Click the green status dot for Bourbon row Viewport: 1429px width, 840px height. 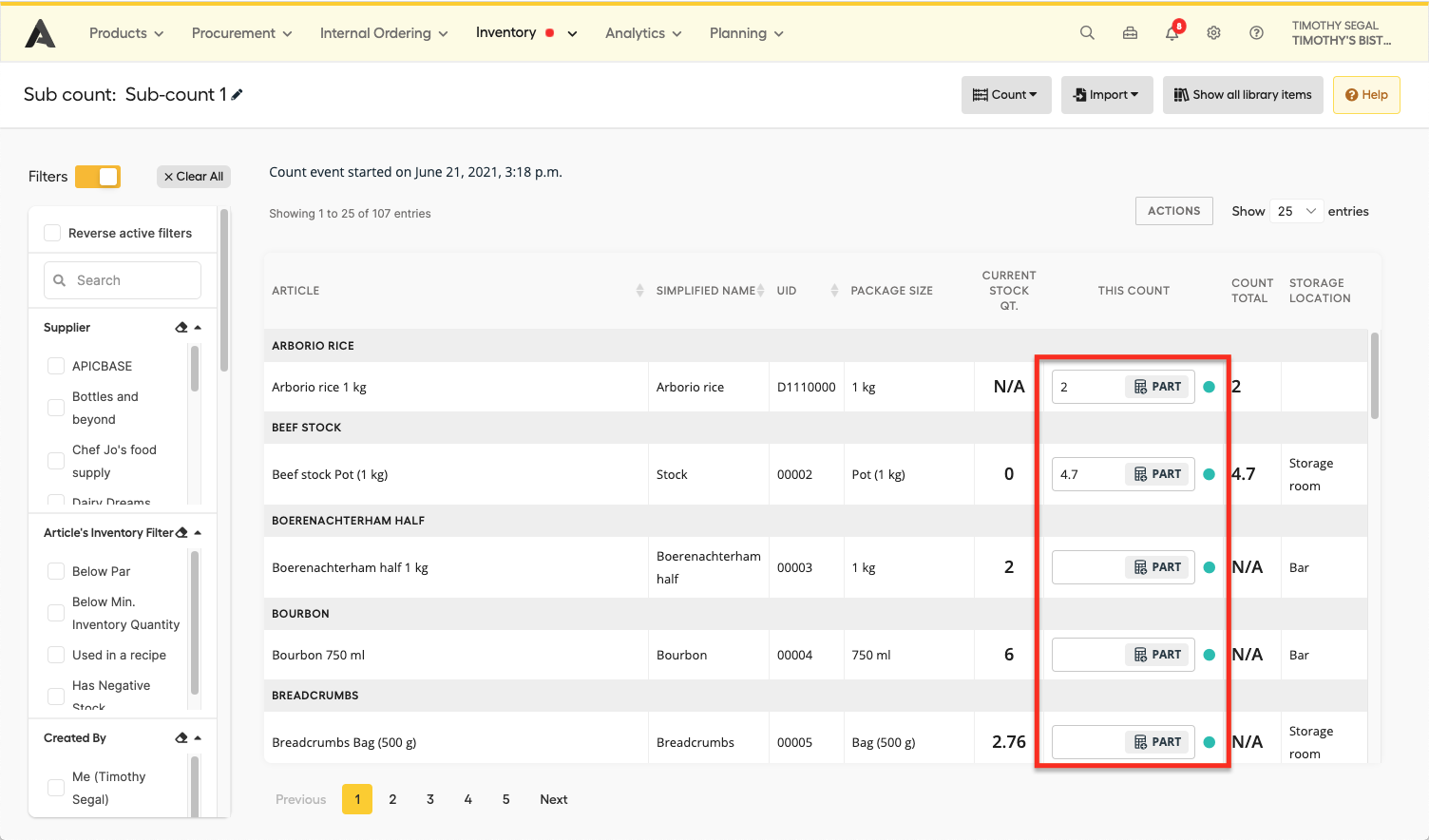click(1209, 655)
